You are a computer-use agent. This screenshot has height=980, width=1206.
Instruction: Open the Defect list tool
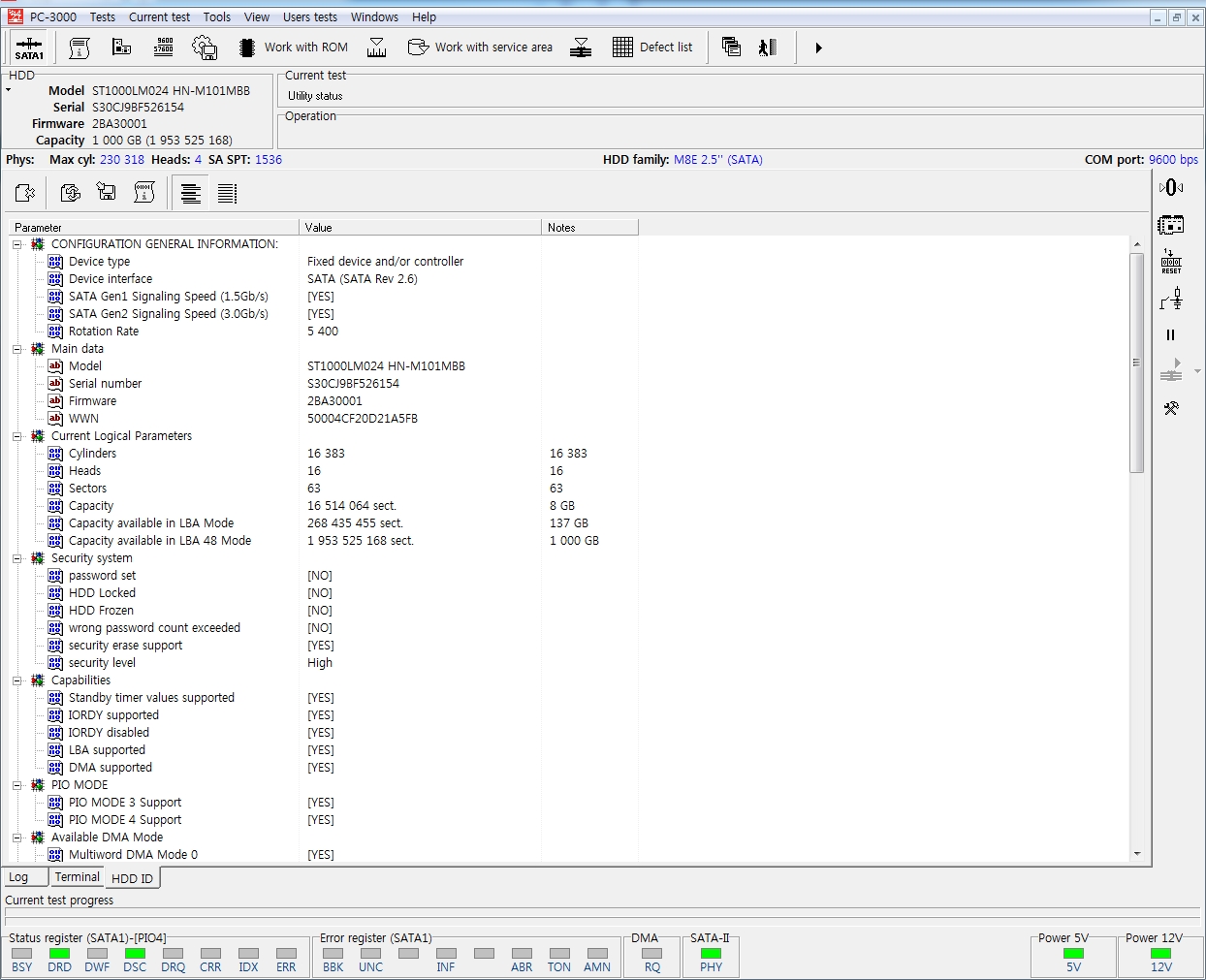652,47
